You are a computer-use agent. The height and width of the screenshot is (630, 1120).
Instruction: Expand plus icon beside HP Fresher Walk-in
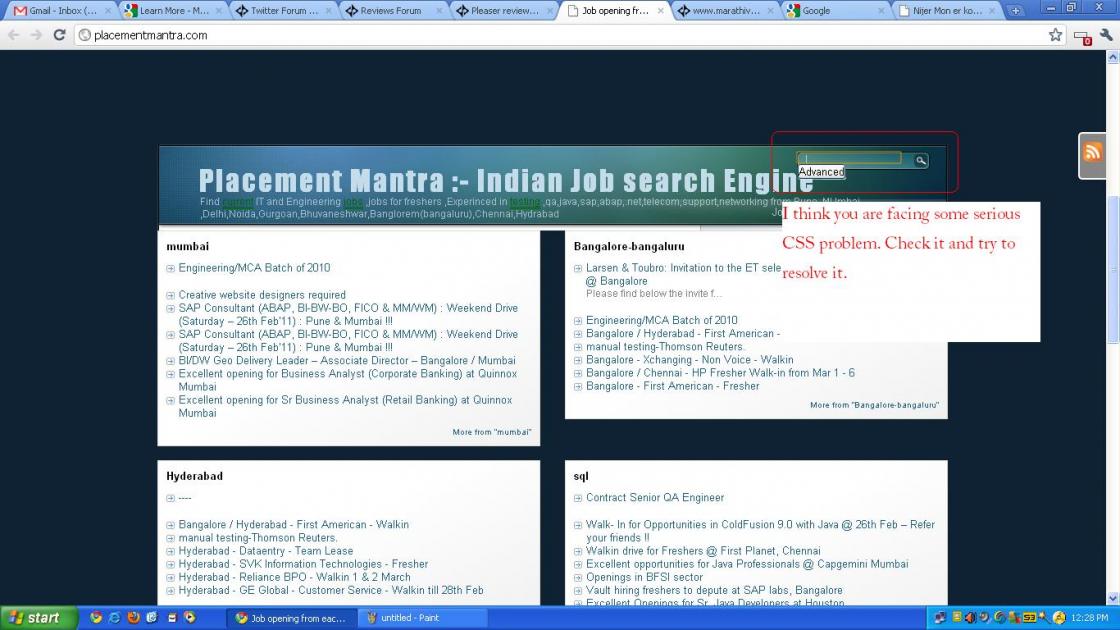578,374
